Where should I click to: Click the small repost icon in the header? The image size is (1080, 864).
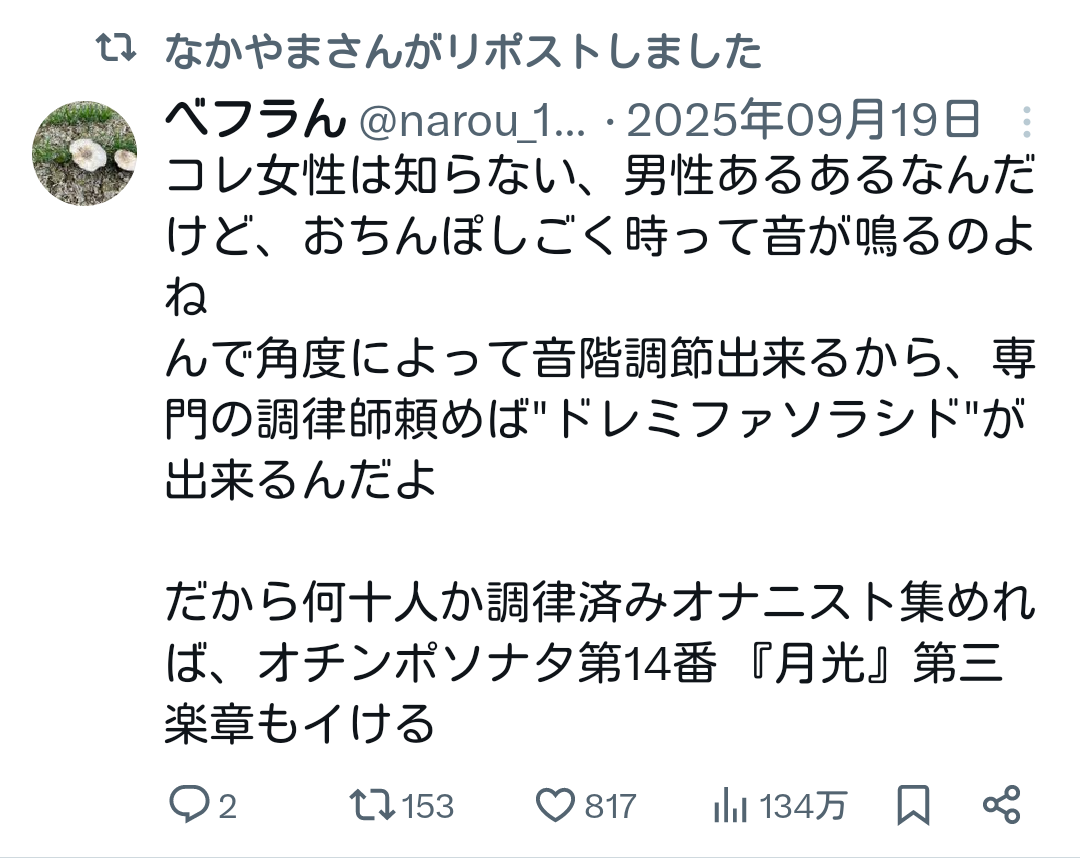114,49
